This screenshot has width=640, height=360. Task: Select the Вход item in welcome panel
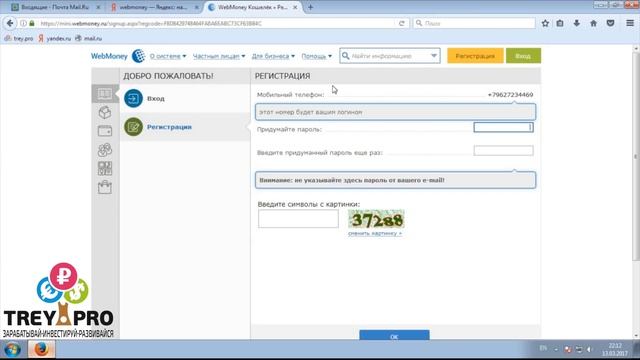(x=185, y=98)
